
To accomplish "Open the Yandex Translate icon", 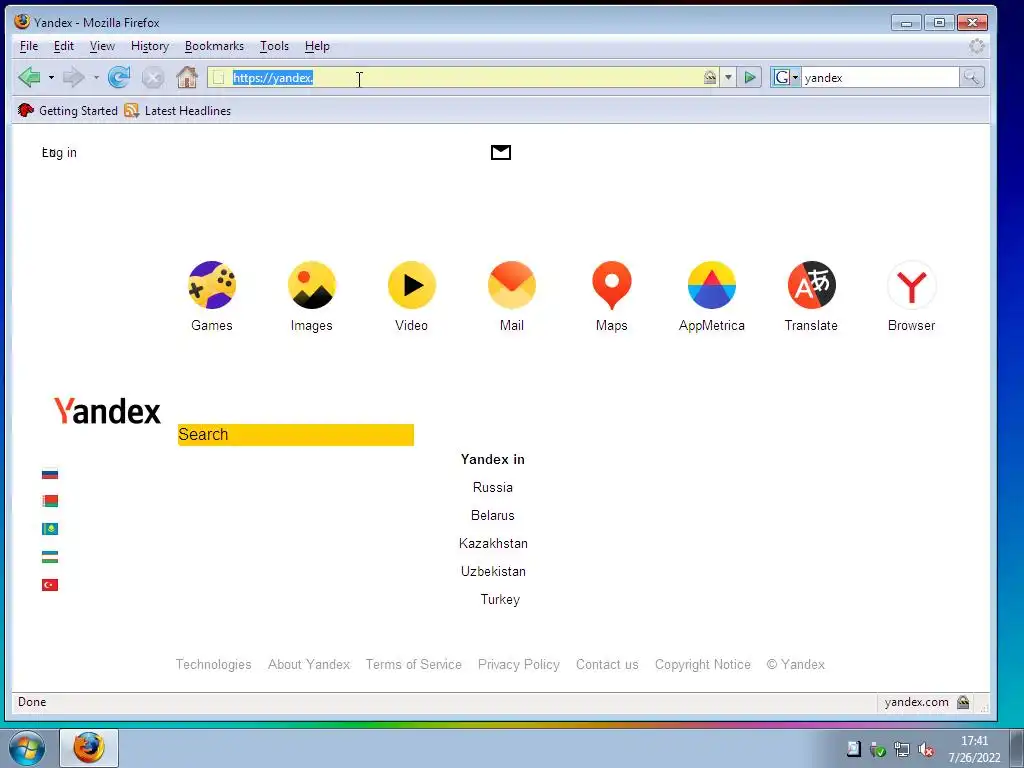I will (811, 285).
